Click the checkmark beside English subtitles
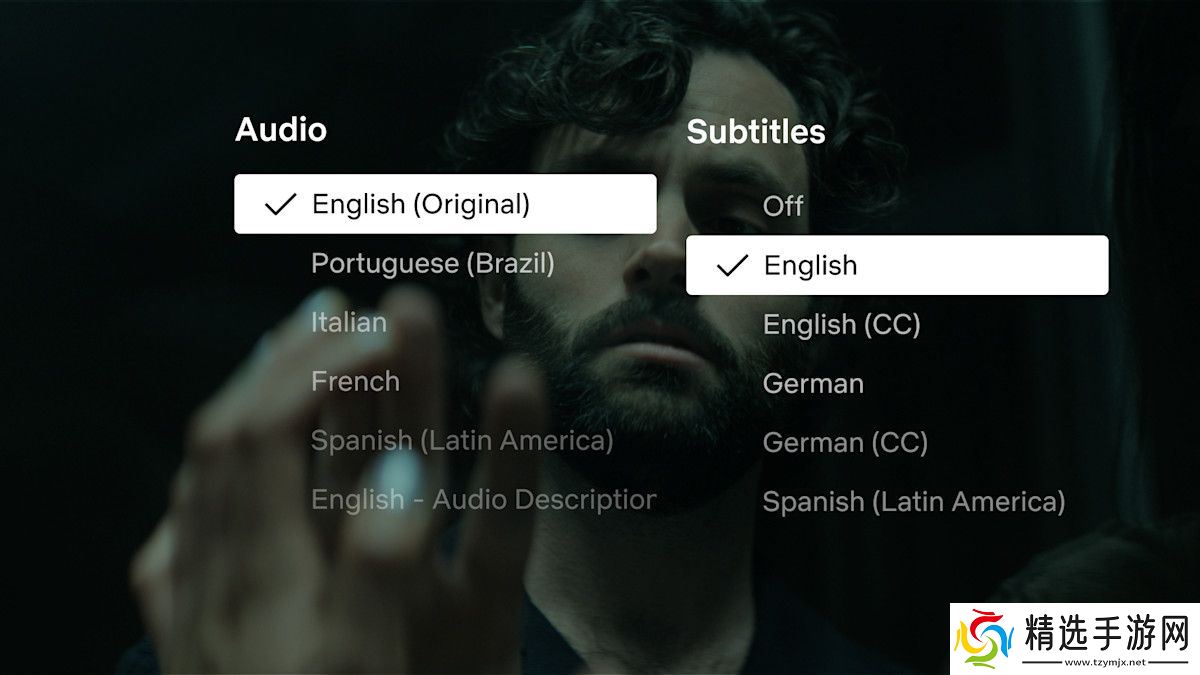Screen dimensions: 1200x675 pos(733,266)
